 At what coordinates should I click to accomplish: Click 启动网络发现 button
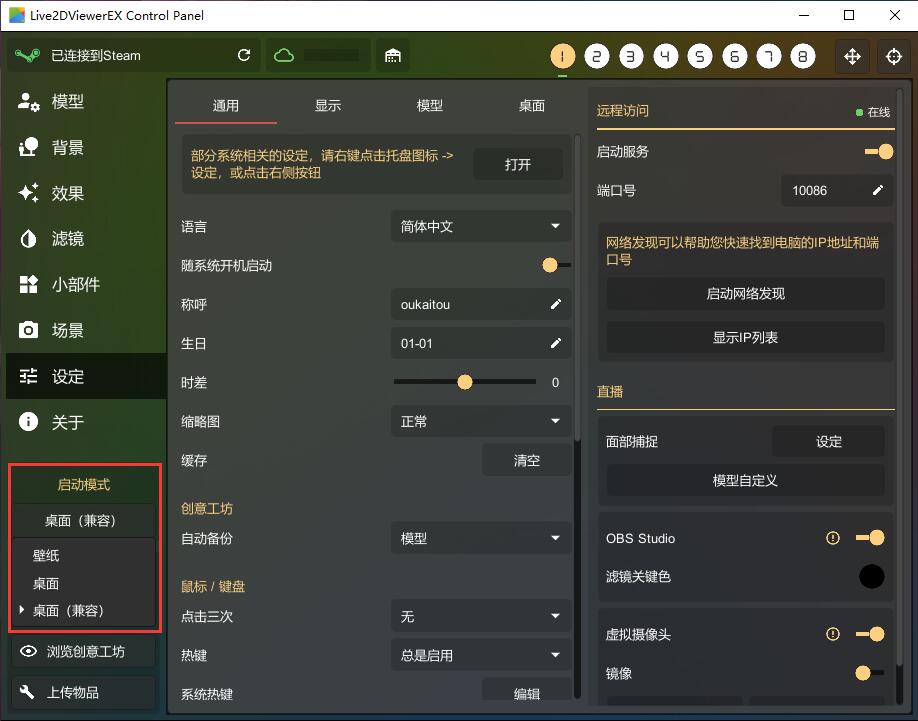coord(745,294)
